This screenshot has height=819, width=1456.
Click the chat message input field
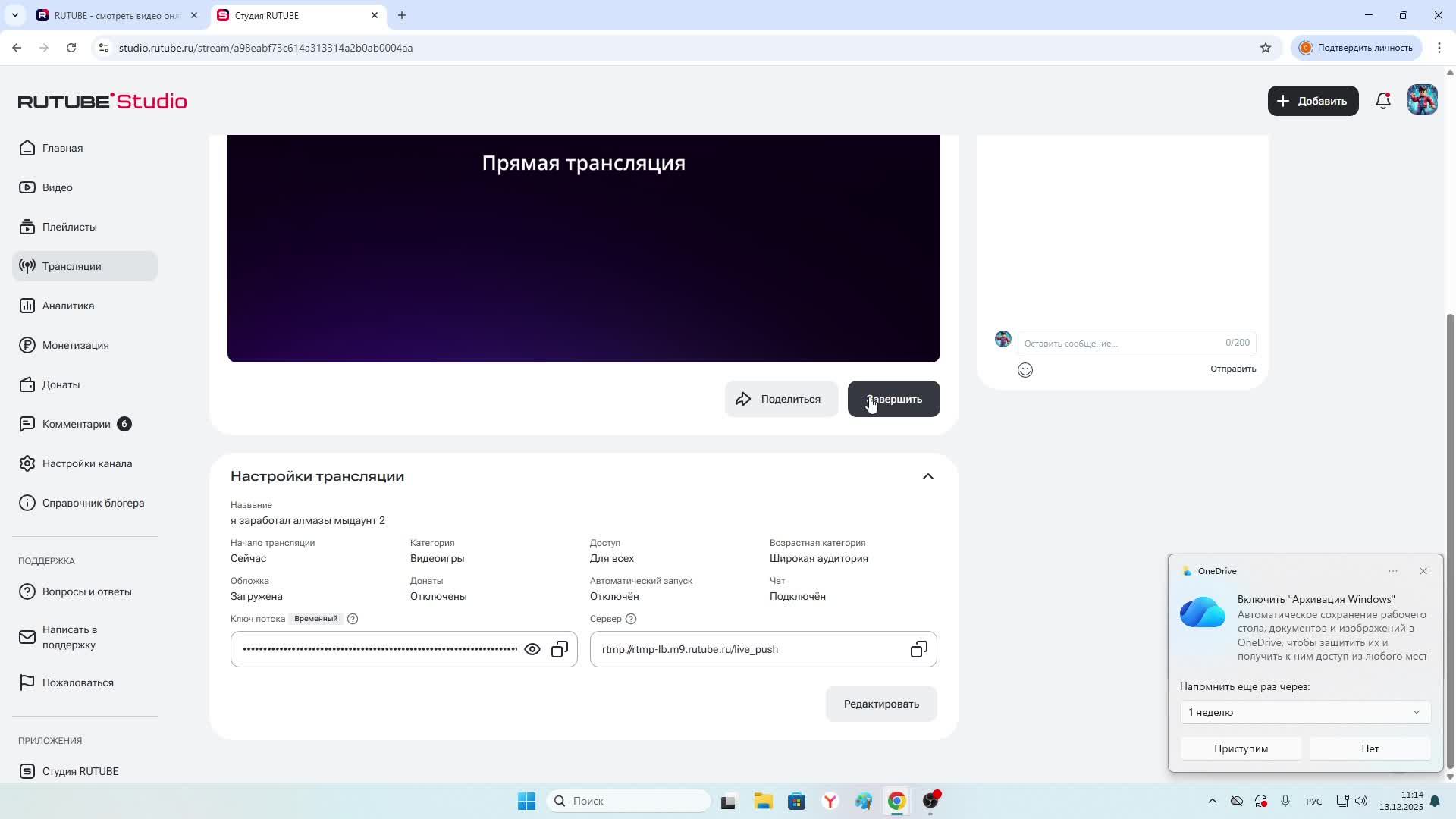1121,344
